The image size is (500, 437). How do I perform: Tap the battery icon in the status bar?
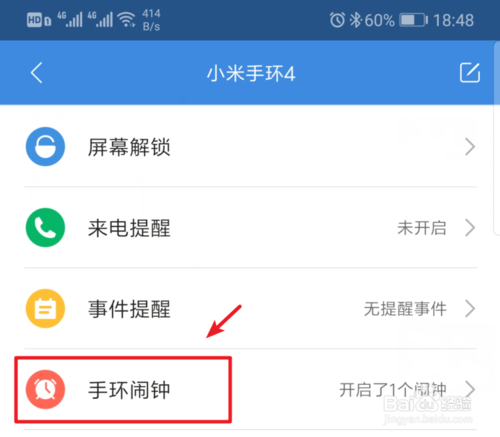[x=413, y=20]
